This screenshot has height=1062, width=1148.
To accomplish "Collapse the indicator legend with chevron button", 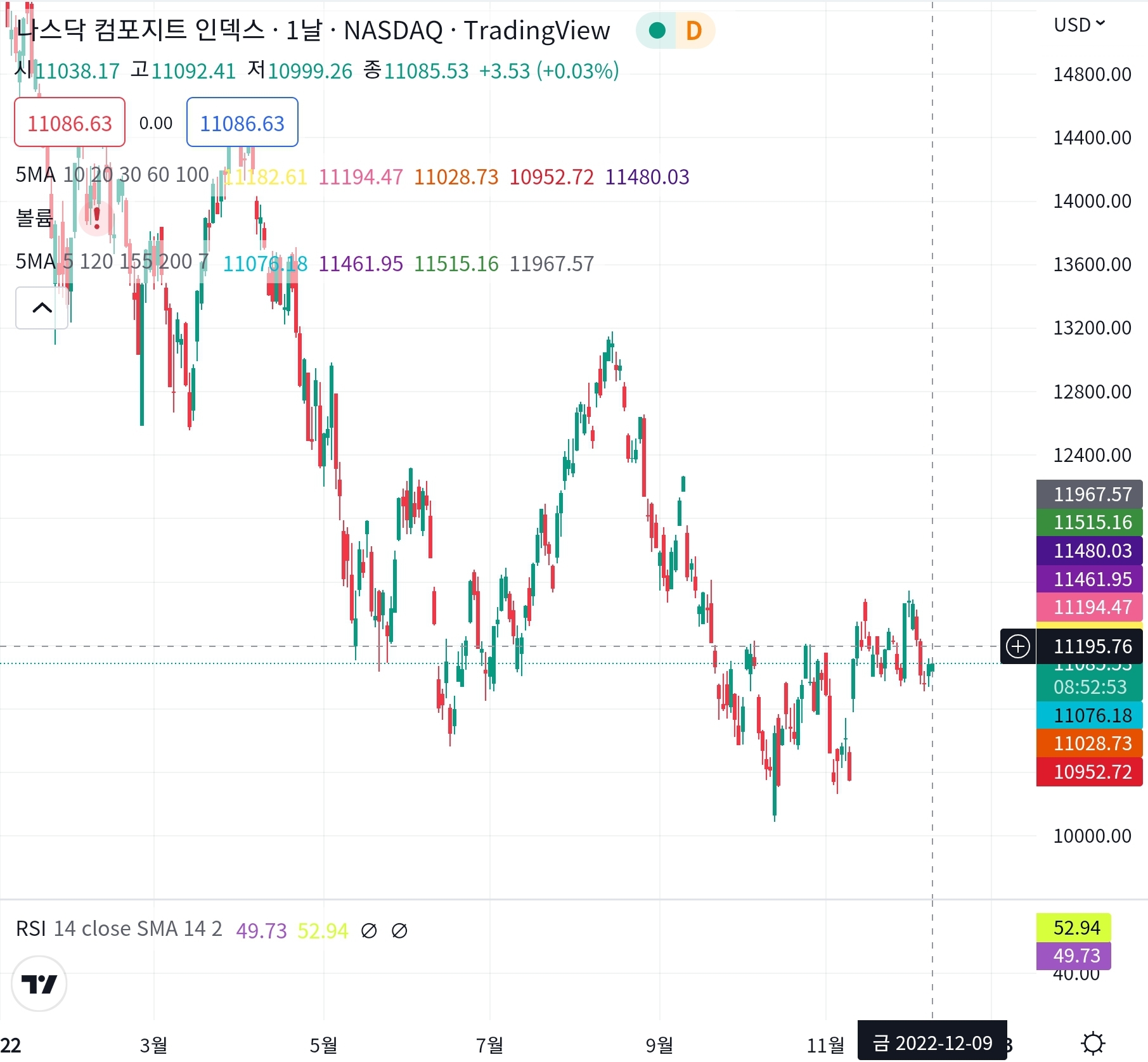I will click(42, 308).
